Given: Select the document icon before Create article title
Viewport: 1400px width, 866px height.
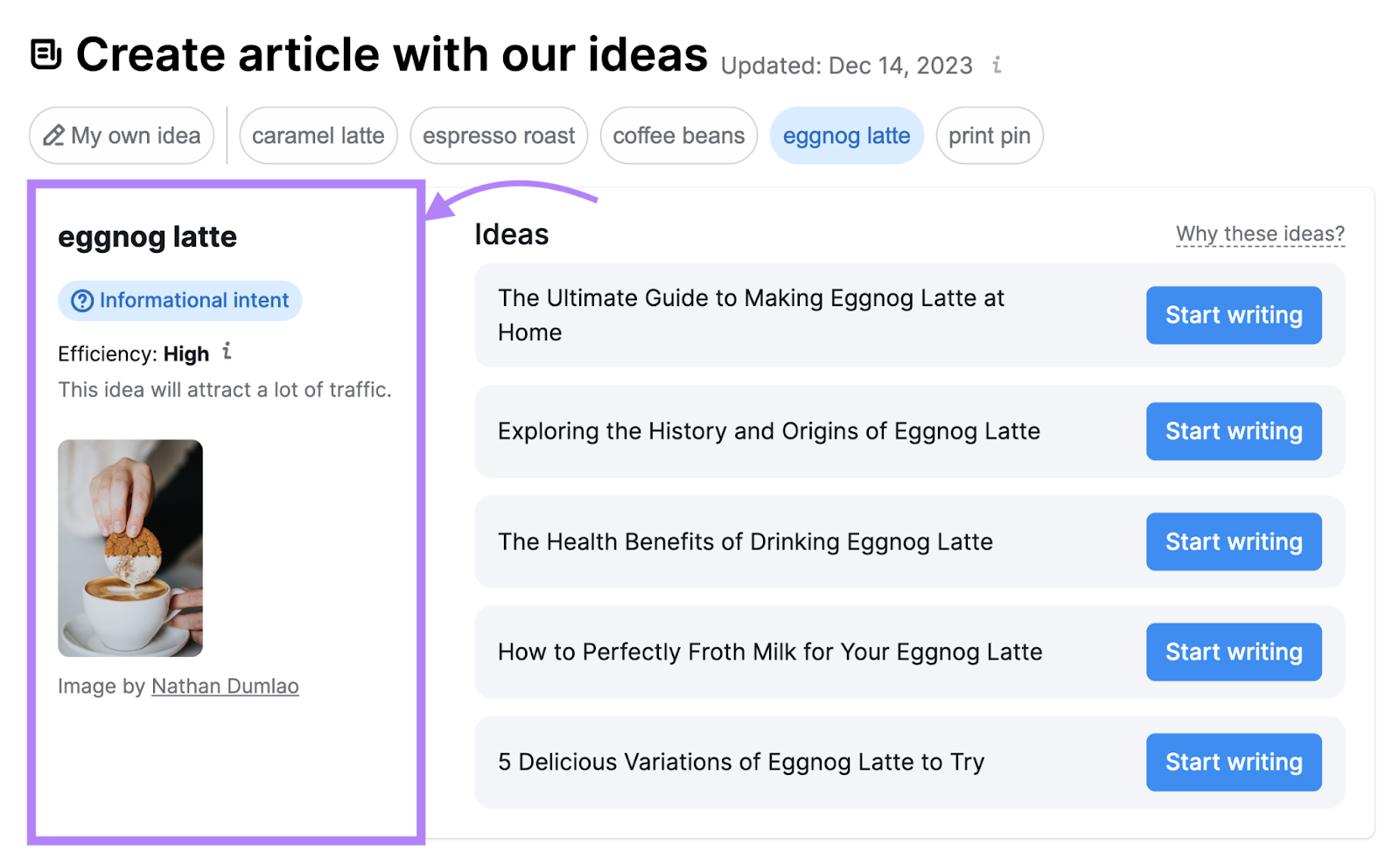Looking at the screenshot, I should pos(45,52).
